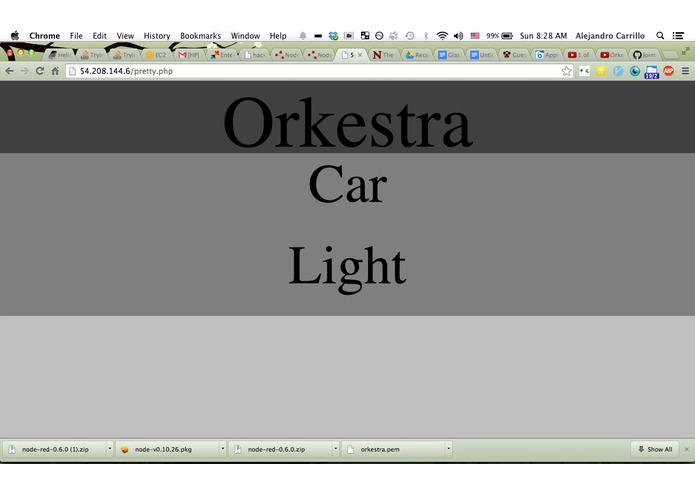Click the Alejandro Carrillo user menu
The image size is (695, 494).
click(x=610, y=35)
